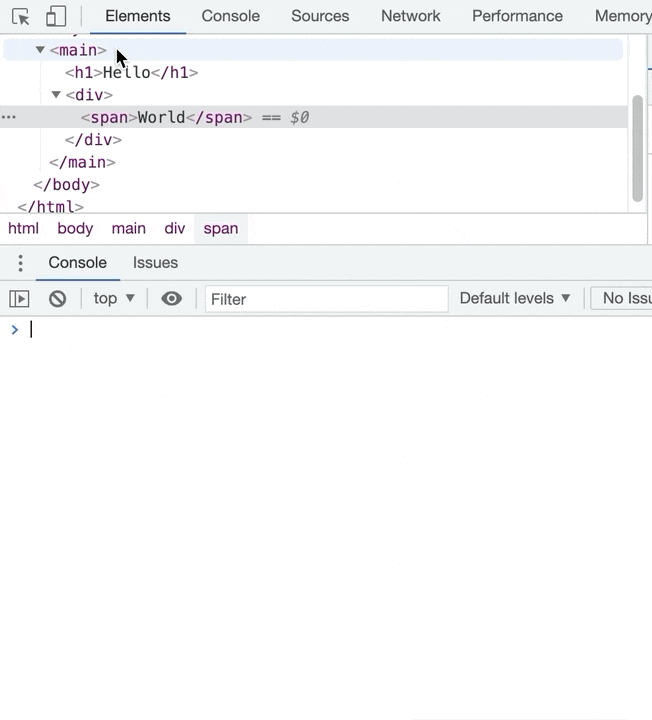Click the div breadcrumb
652x720 pixels.
tap(174, 228)
